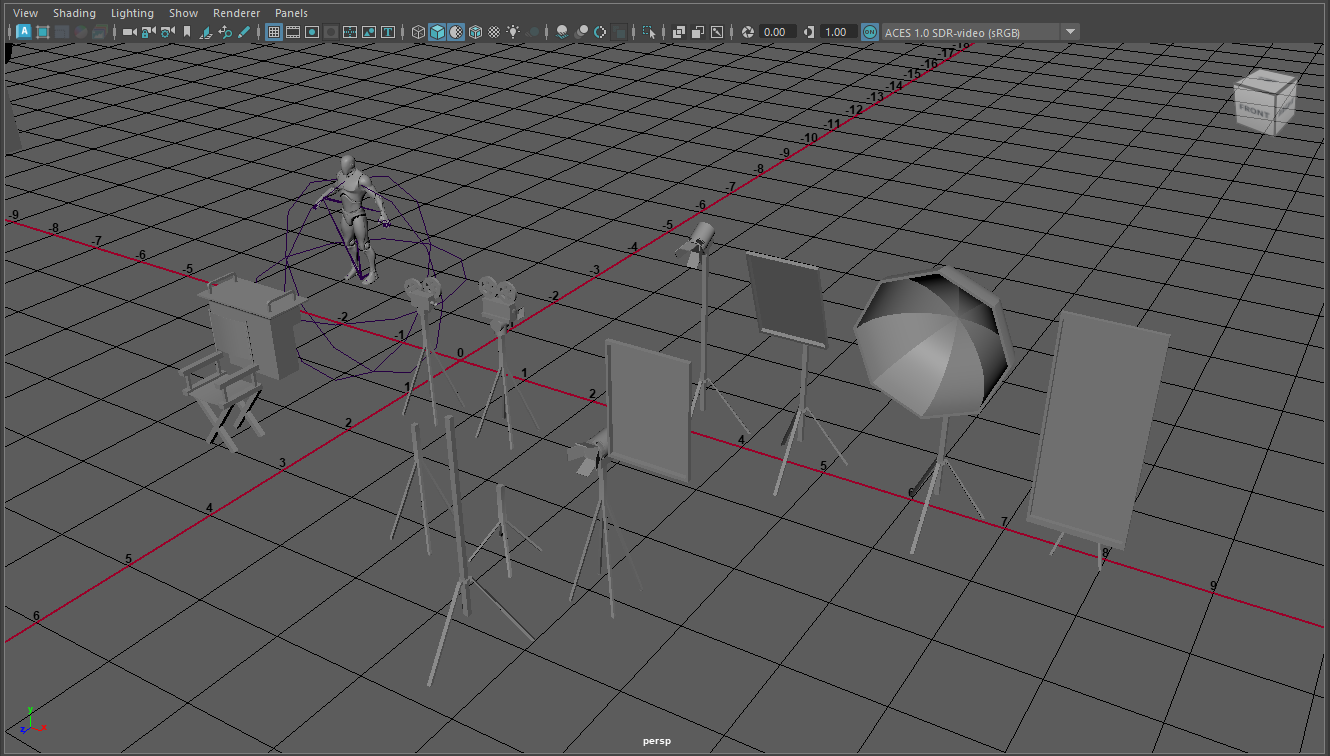Click the Use Default Material icon
This screenshot has height=756, width=1330.
click(x=456, y=32)
